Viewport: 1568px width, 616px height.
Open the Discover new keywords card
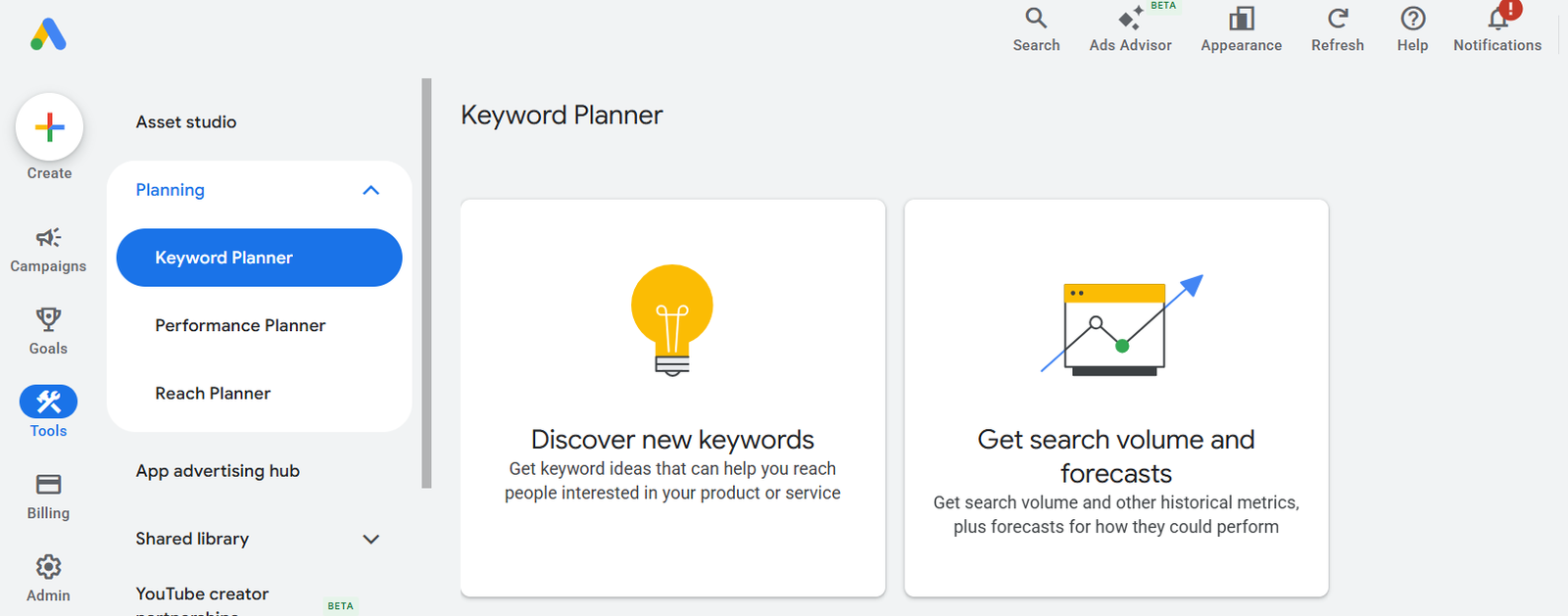click(672, 398)
